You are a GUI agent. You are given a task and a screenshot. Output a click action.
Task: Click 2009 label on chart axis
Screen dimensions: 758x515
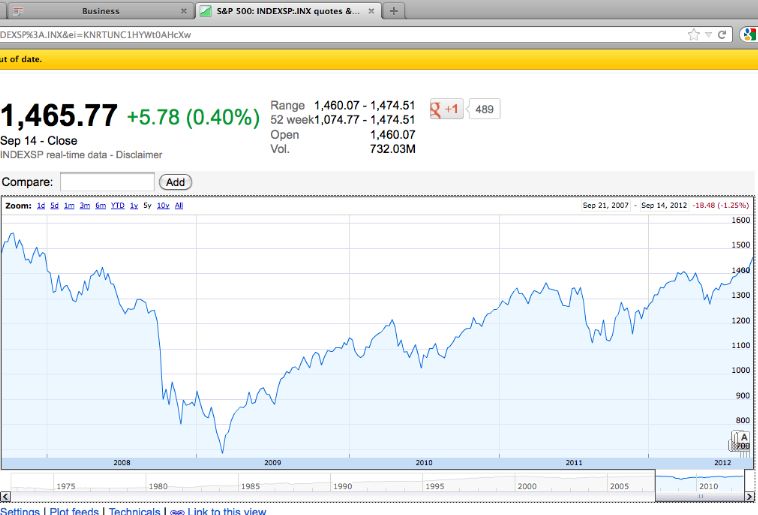273,462
